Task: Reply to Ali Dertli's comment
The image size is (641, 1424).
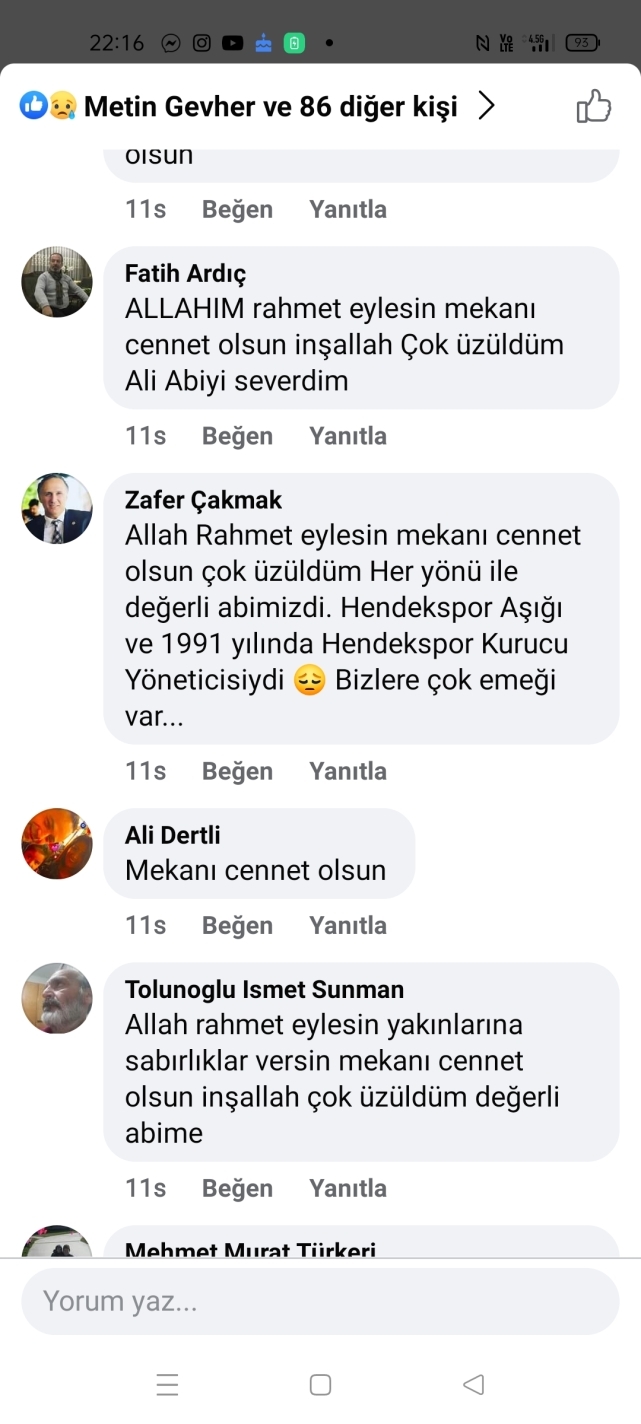Action: tap(347, 925)
